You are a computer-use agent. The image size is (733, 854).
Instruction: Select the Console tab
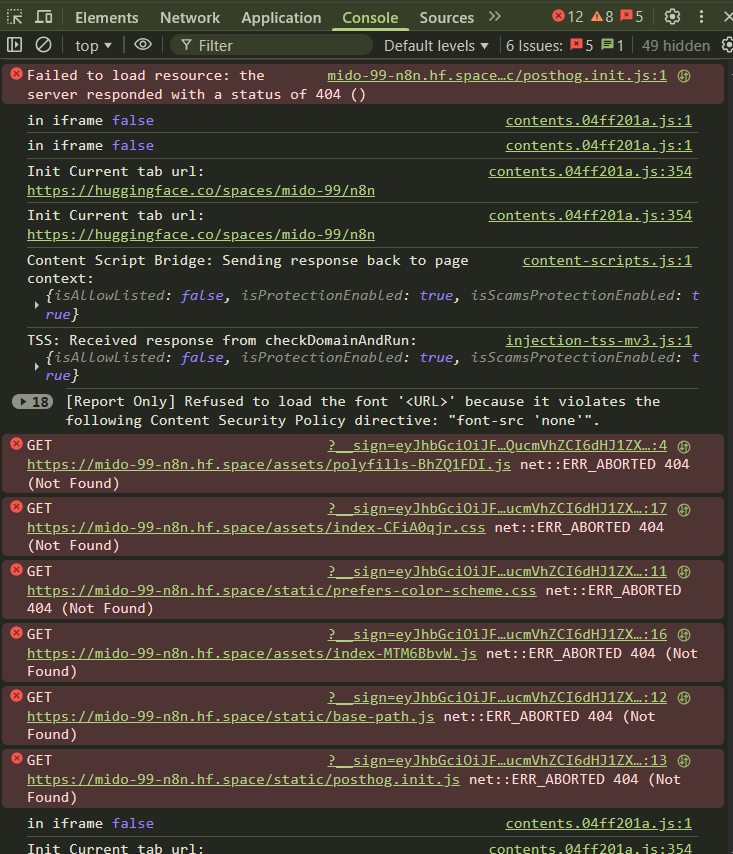pos(370,17)
